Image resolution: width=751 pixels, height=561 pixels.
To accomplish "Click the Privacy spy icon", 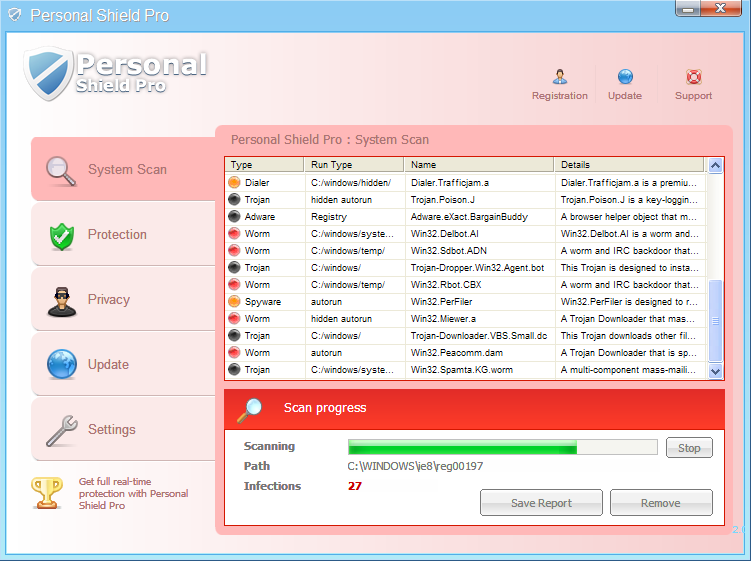I will click(62, 302).
